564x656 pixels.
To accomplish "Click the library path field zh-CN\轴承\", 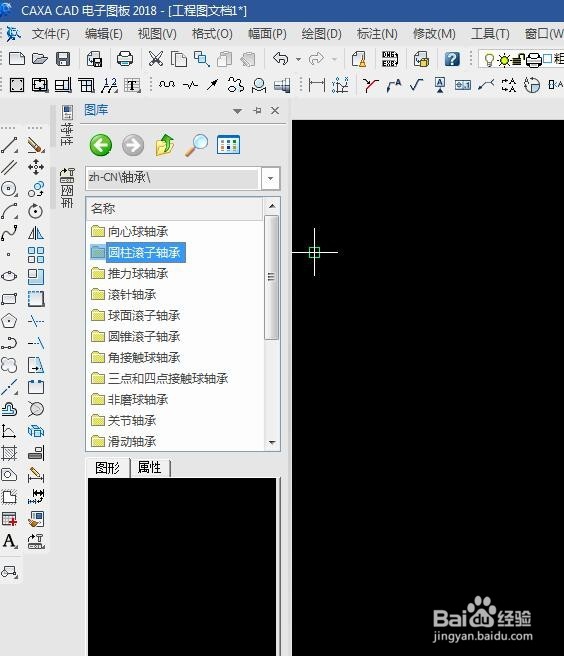I will [173, 178].
